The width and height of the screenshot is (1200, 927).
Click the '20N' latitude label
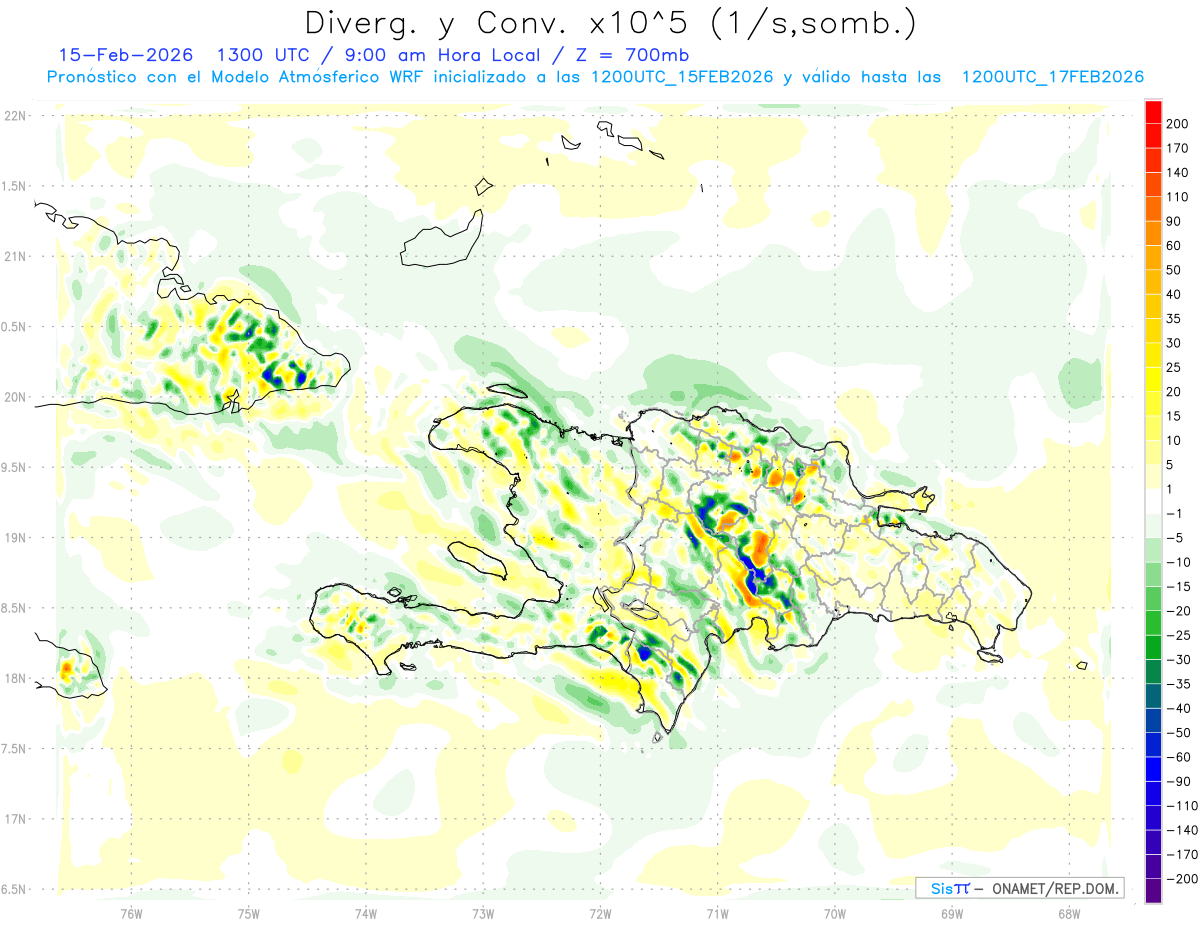14,397
